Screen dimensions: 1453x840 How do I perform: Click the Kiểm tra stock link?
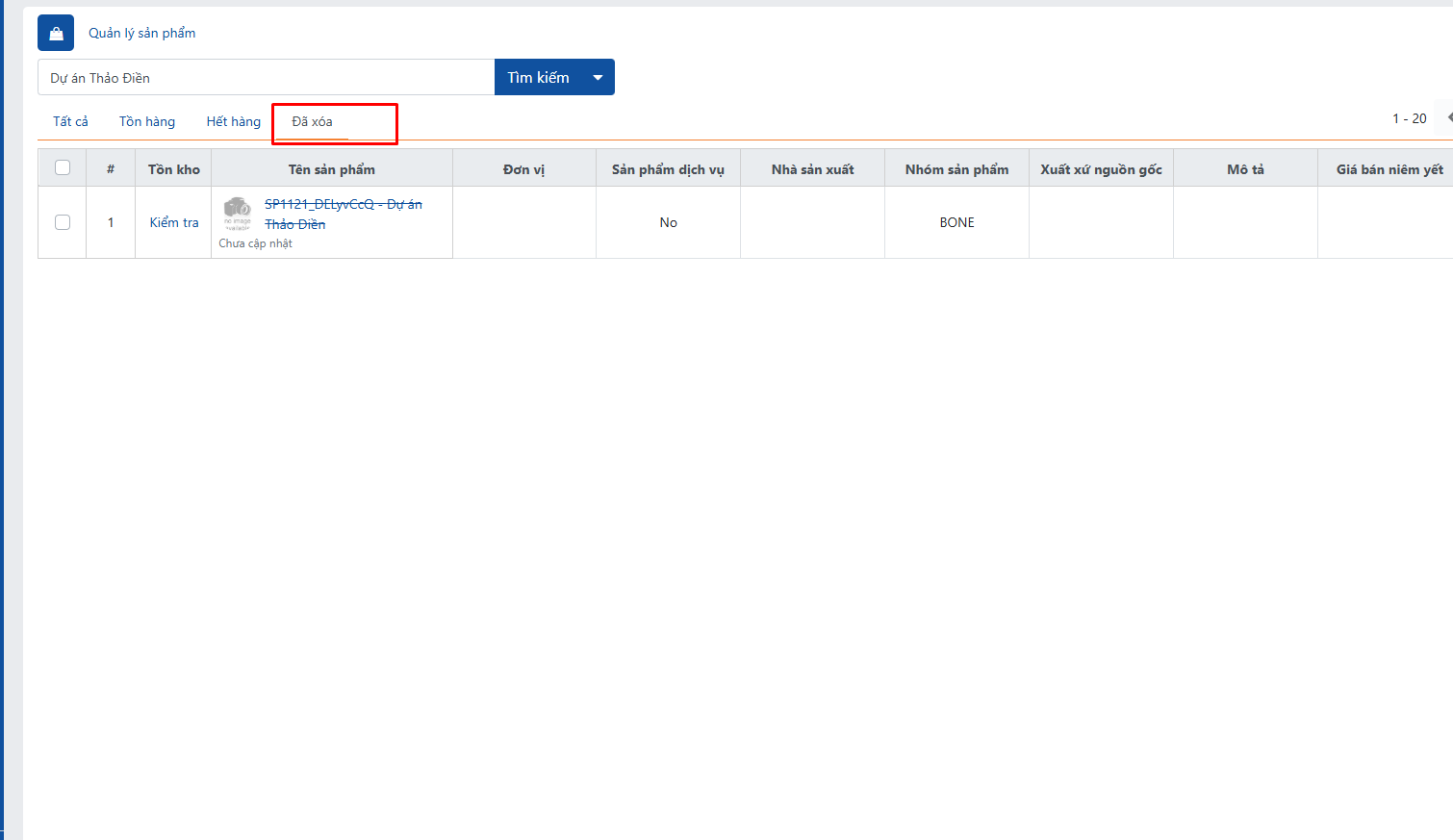click(174, 222)
